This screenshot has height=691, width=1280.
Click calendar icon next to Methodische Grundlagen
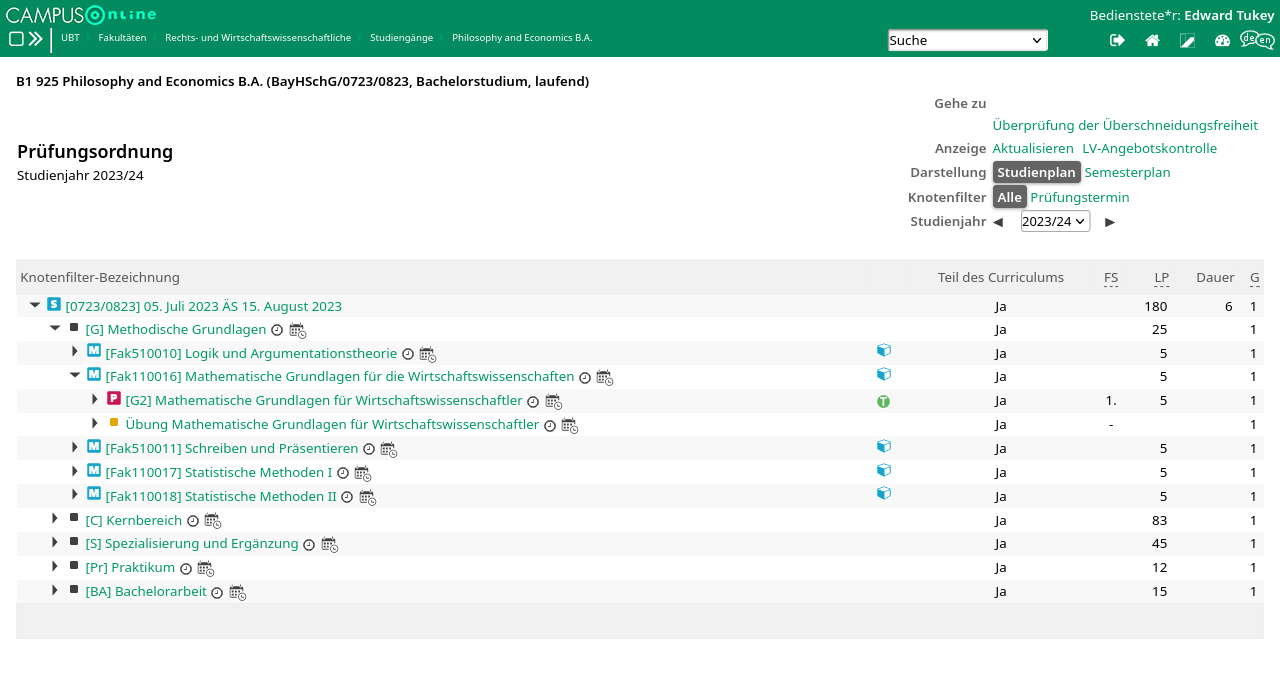pos(297,330)
